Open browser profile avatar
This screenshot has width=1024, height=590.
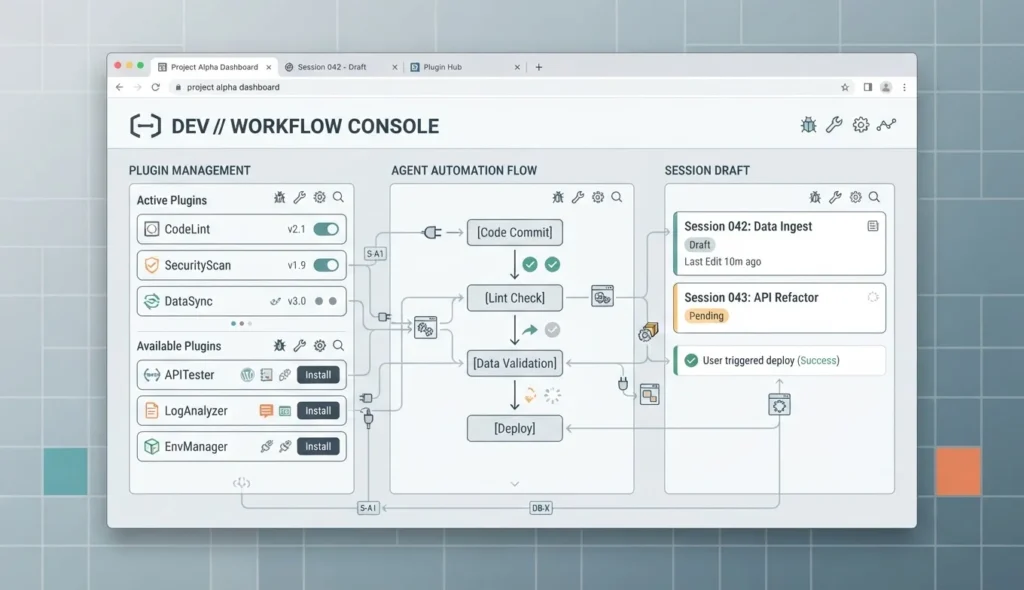(x=886, y=87)
